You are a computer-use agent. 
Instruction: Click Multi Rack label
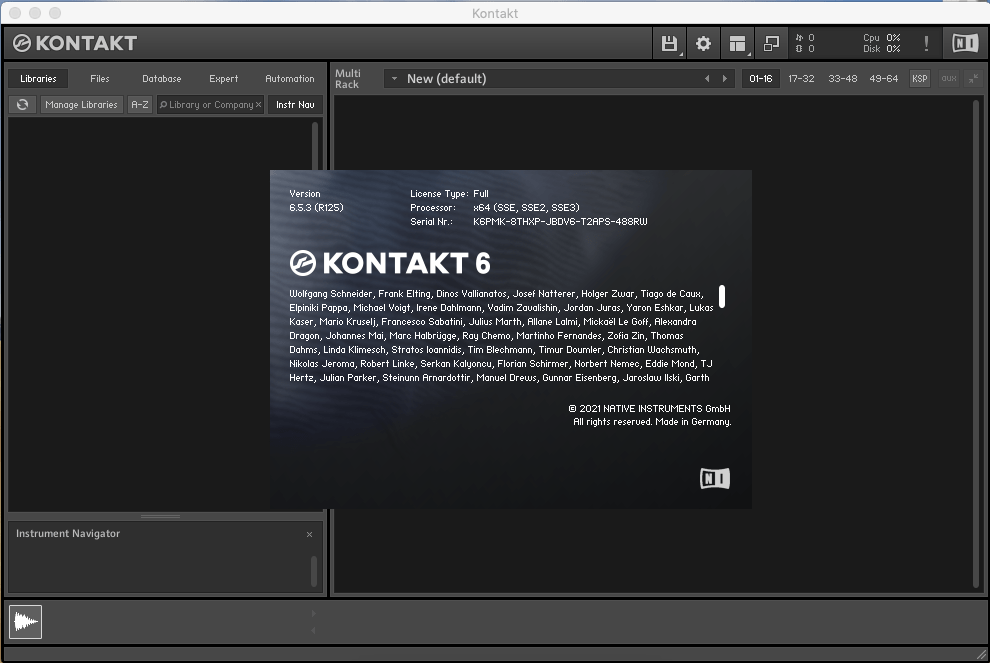[347, 79]
